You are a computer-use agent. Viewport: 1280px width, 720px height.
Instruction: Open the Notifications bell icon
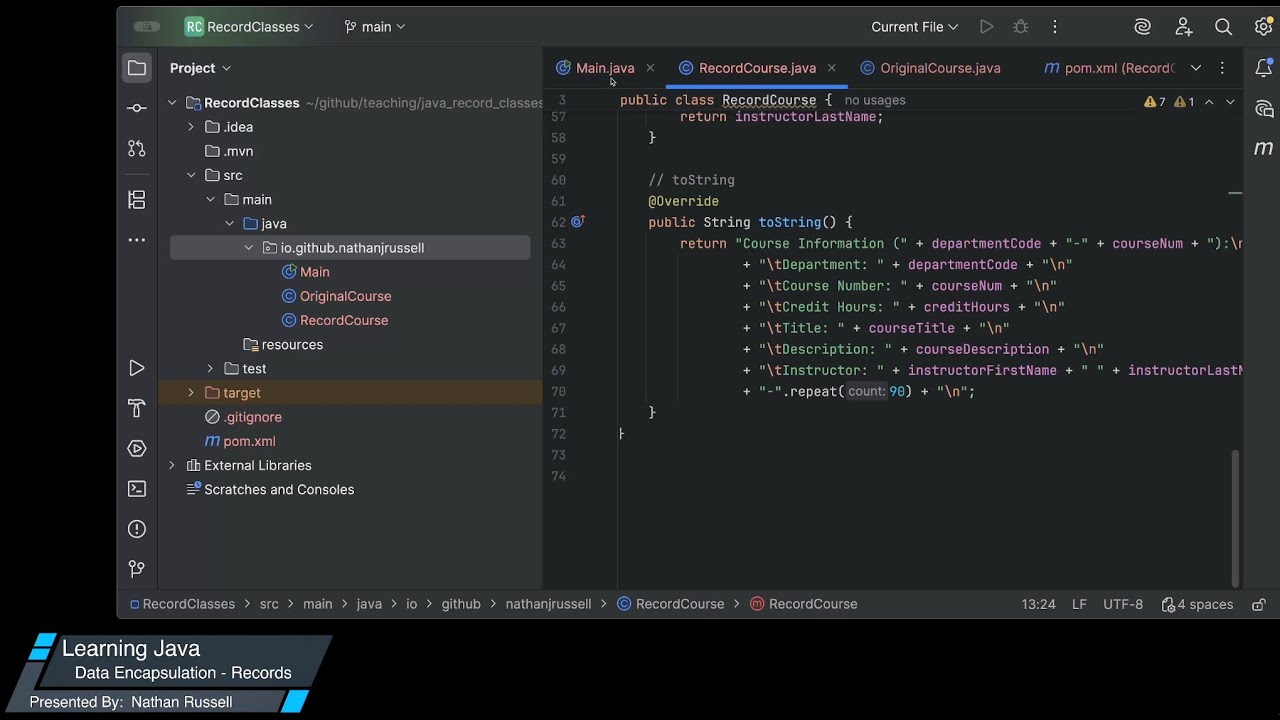(x=1264, y=68)
